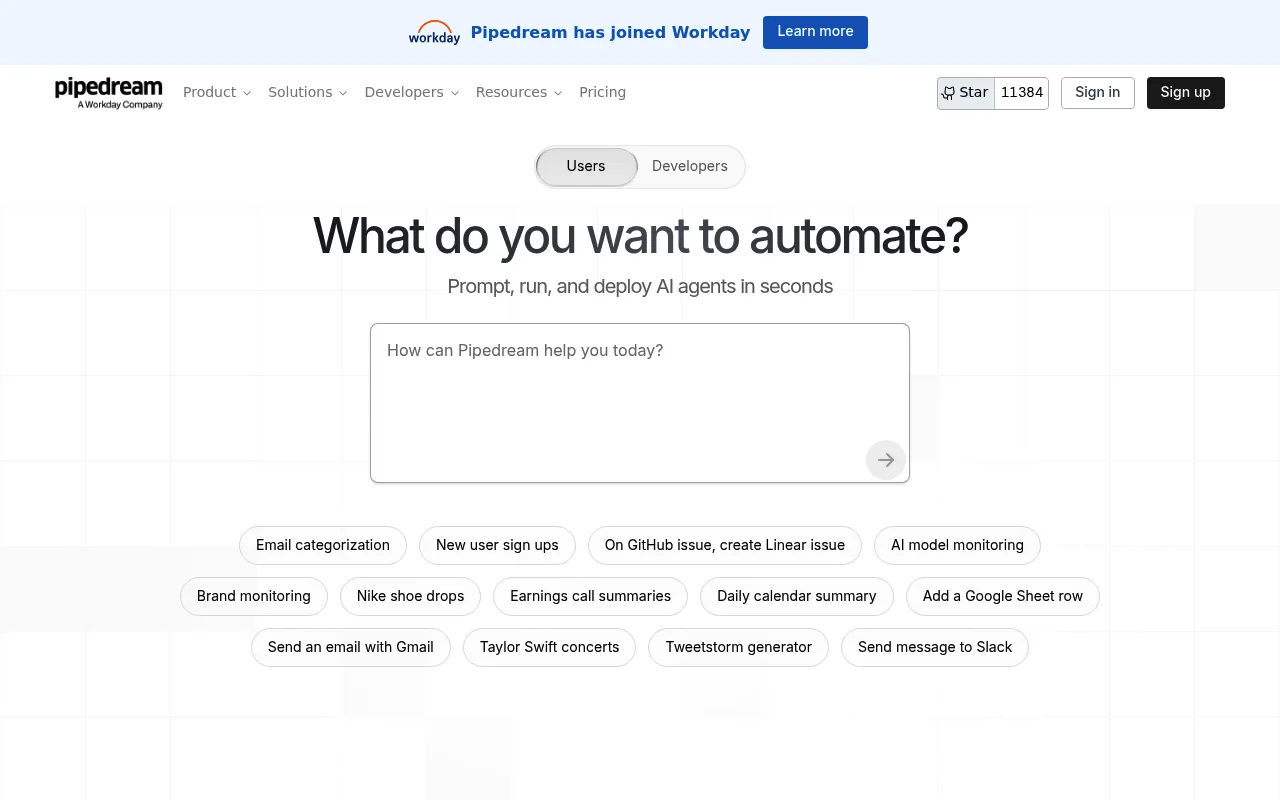Choose Send an email with Gmail
The width and height of the screenshot is (1280, 800).
(x=351, y=648)
